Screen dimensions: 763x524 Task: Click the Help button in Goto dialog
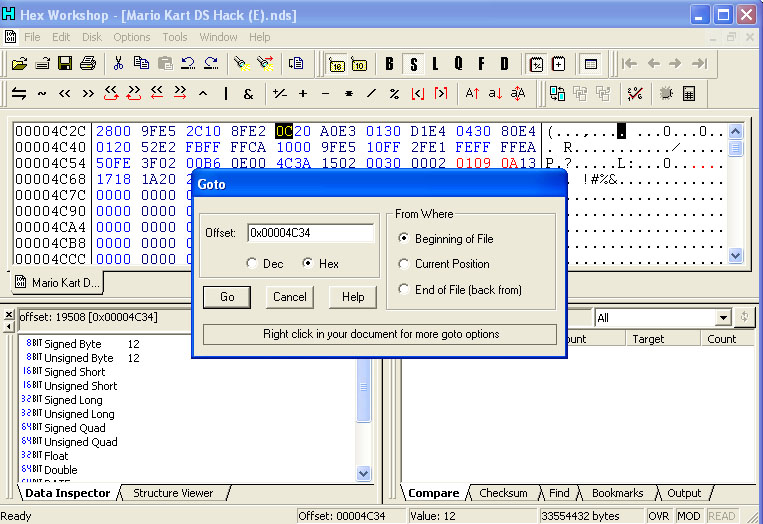353,297
